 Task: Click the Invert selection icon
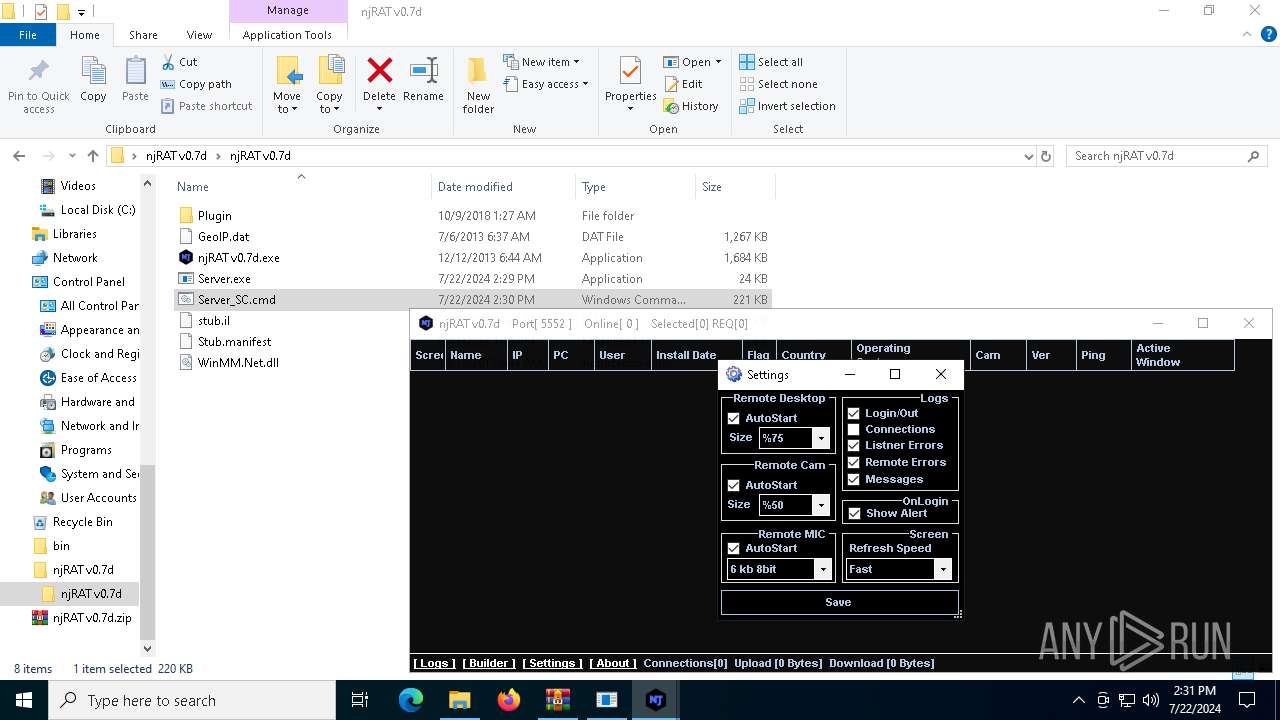[747, 106]
